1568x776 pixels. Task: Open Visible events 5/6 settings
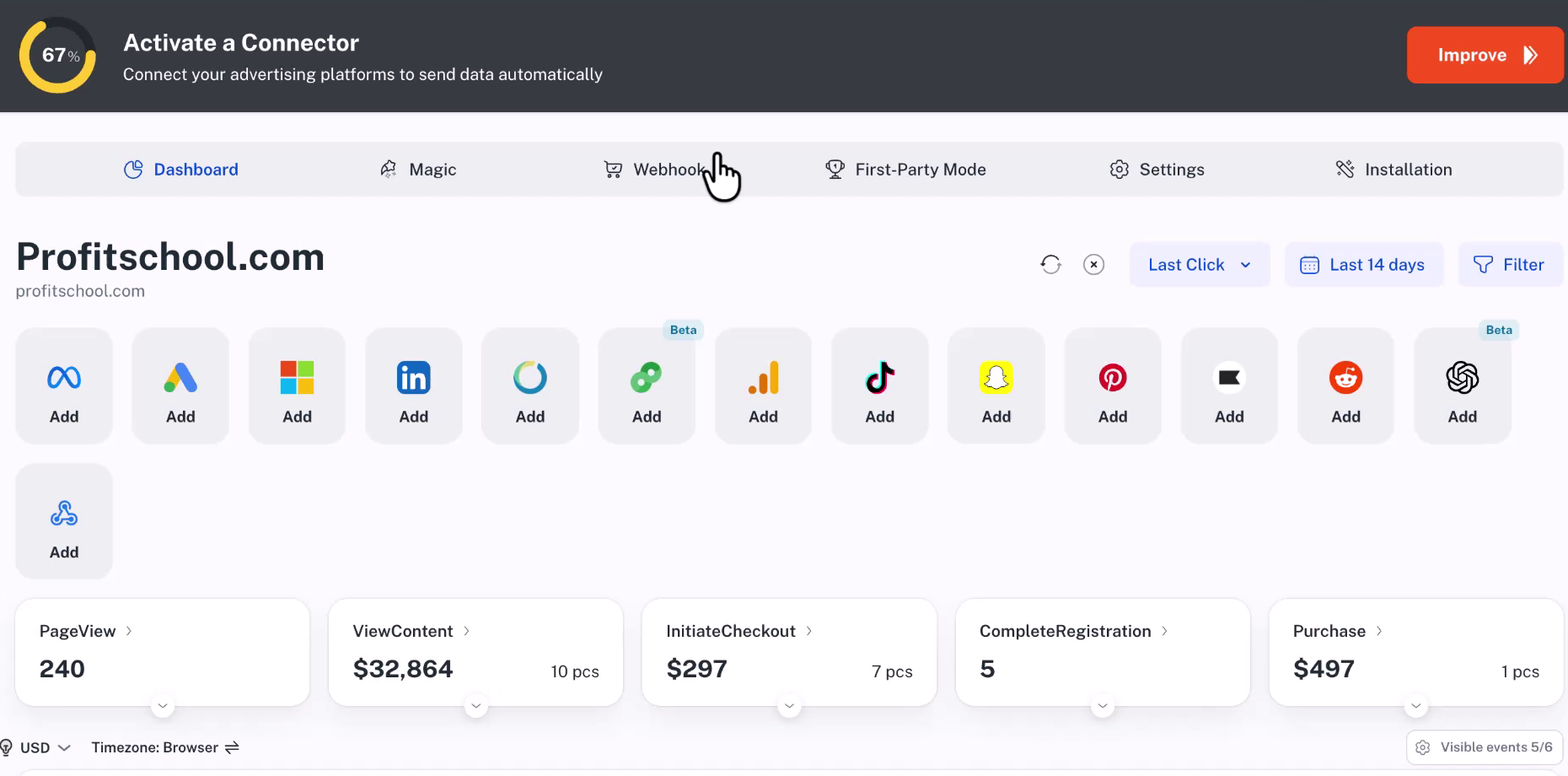click(x=1485, y=747)
